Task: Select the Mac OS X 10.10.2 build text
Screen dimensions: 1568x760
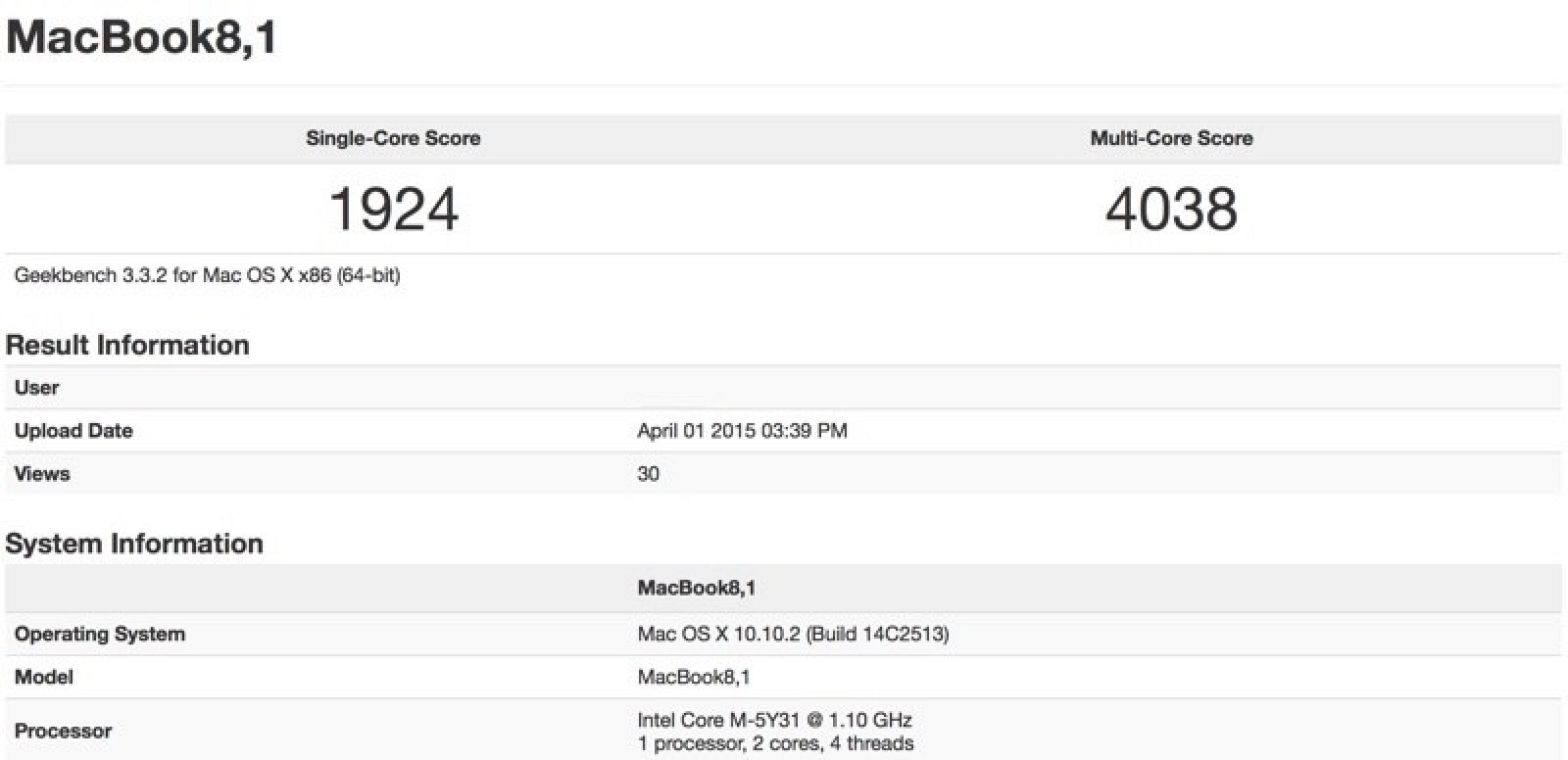Action: click(793, 634)
